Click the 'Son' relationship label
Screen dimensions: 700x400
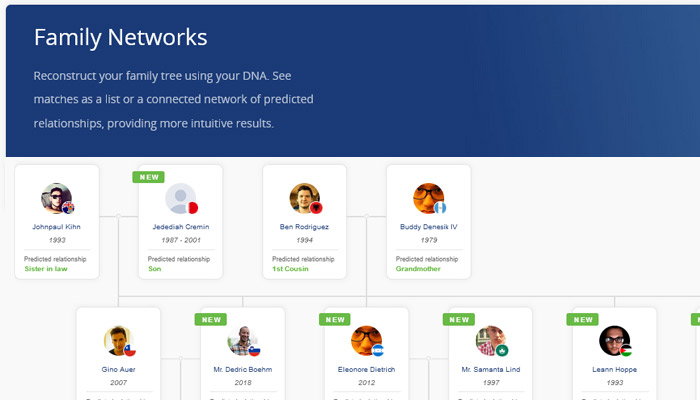(154, 269)
